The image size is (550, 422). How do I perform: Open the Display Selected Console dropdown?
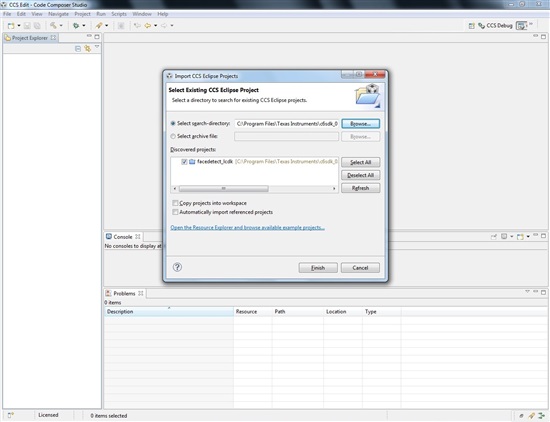(512, 237)
